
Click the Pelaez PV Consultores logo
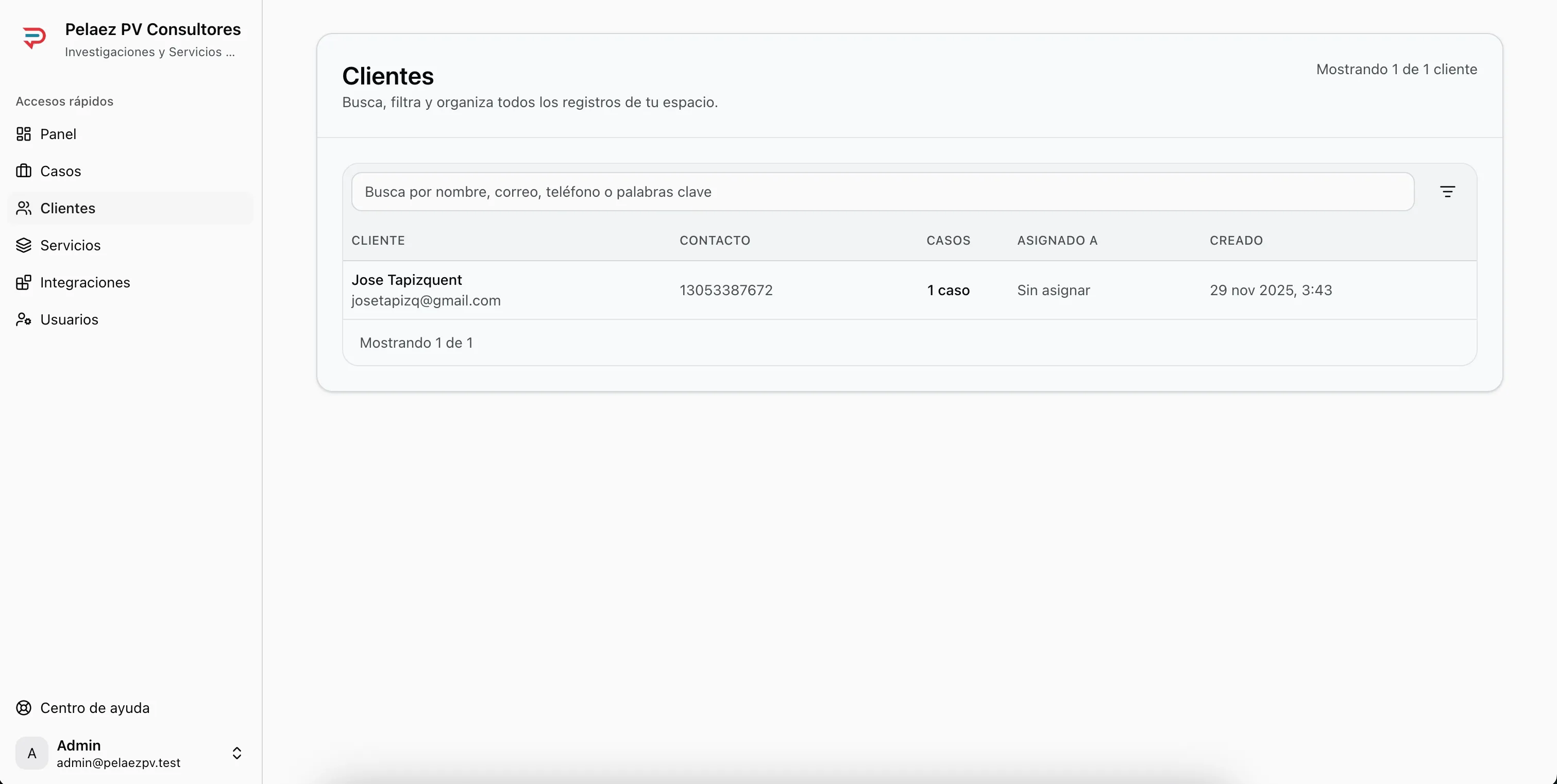point(35,37)
